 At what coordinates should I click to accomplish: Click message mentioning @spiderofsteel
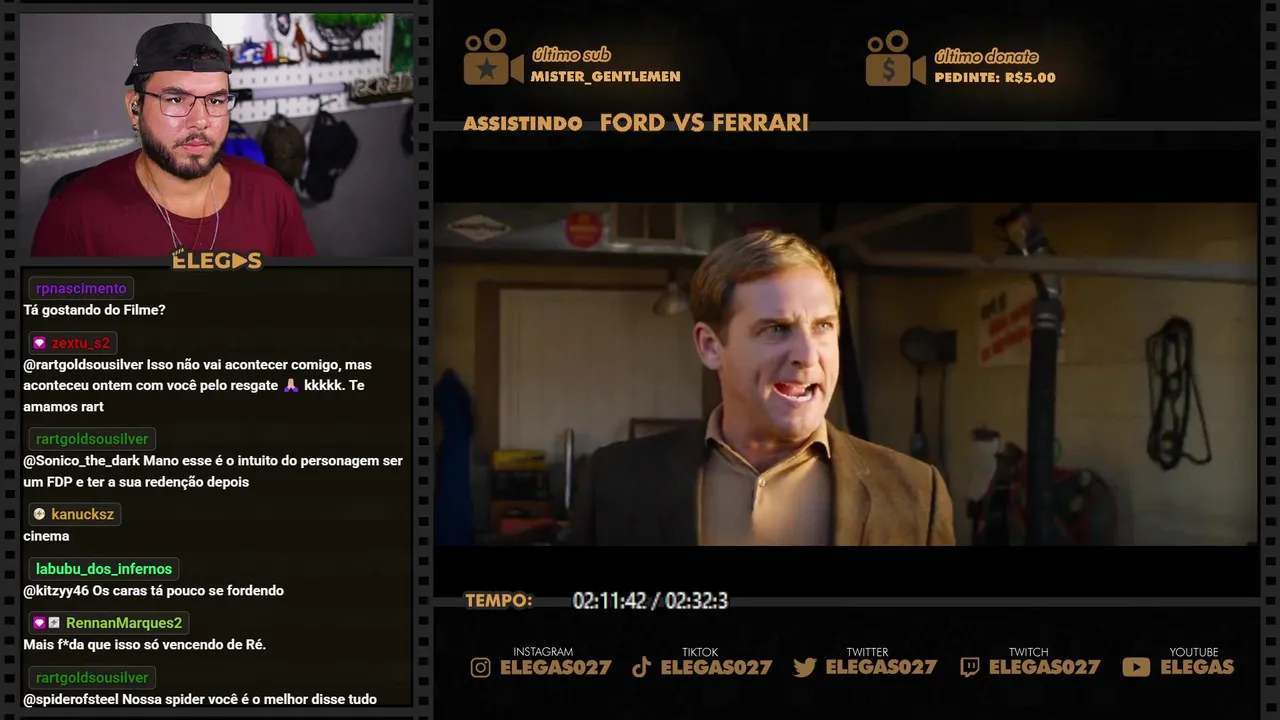pyautogui.click(x=200, y=699)
